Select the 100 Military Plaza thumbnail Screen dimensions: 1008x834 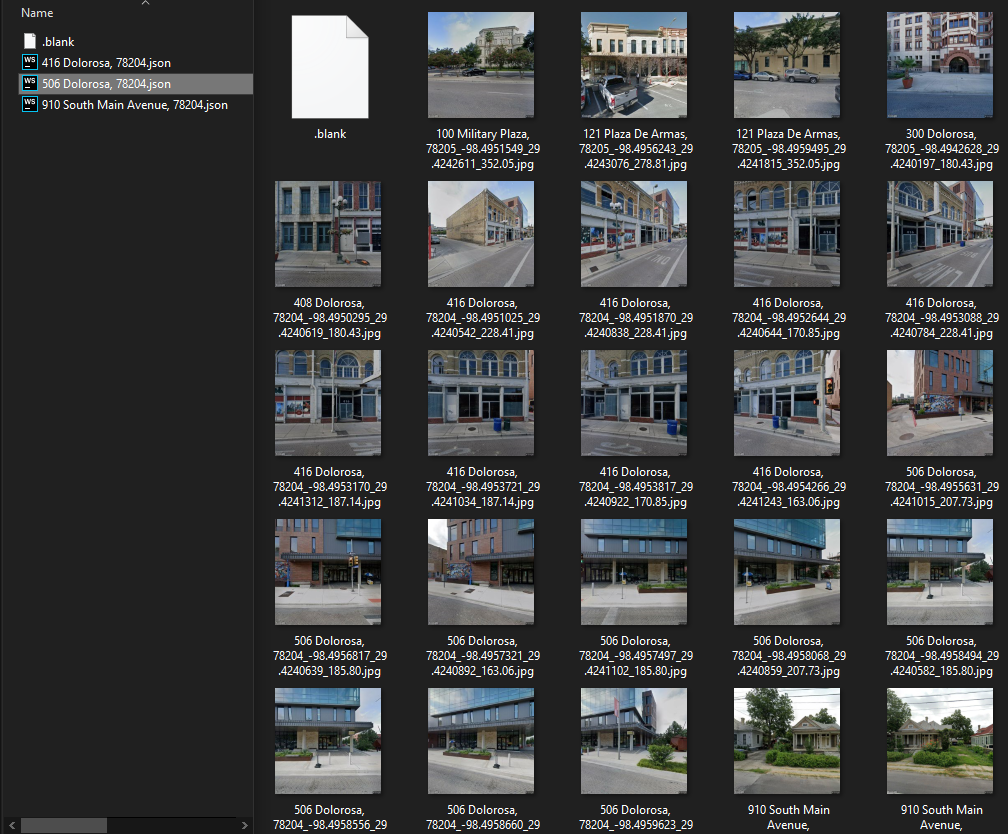point(481,66)
